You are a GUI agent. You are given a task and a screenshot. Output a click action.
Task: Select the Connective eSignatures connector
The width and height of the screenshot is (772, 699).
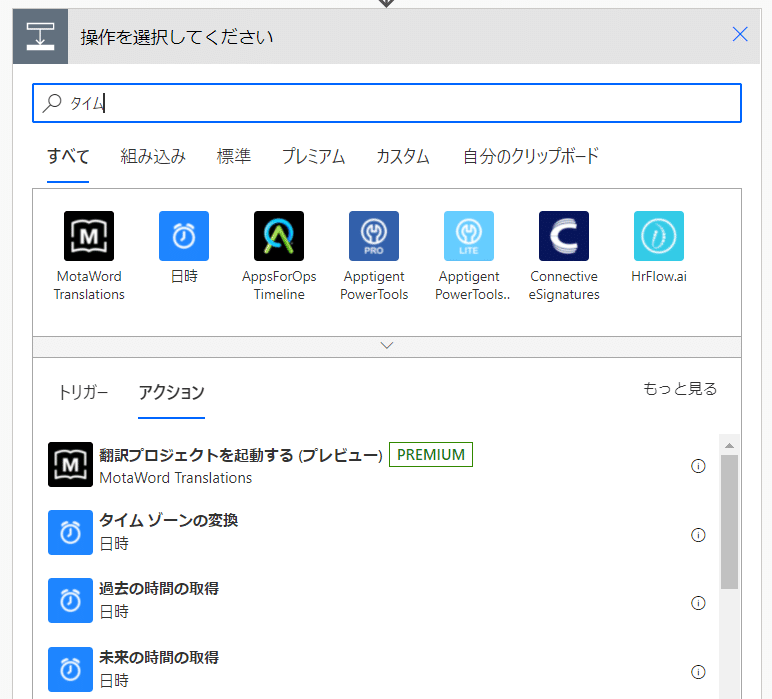coord(564,236)
